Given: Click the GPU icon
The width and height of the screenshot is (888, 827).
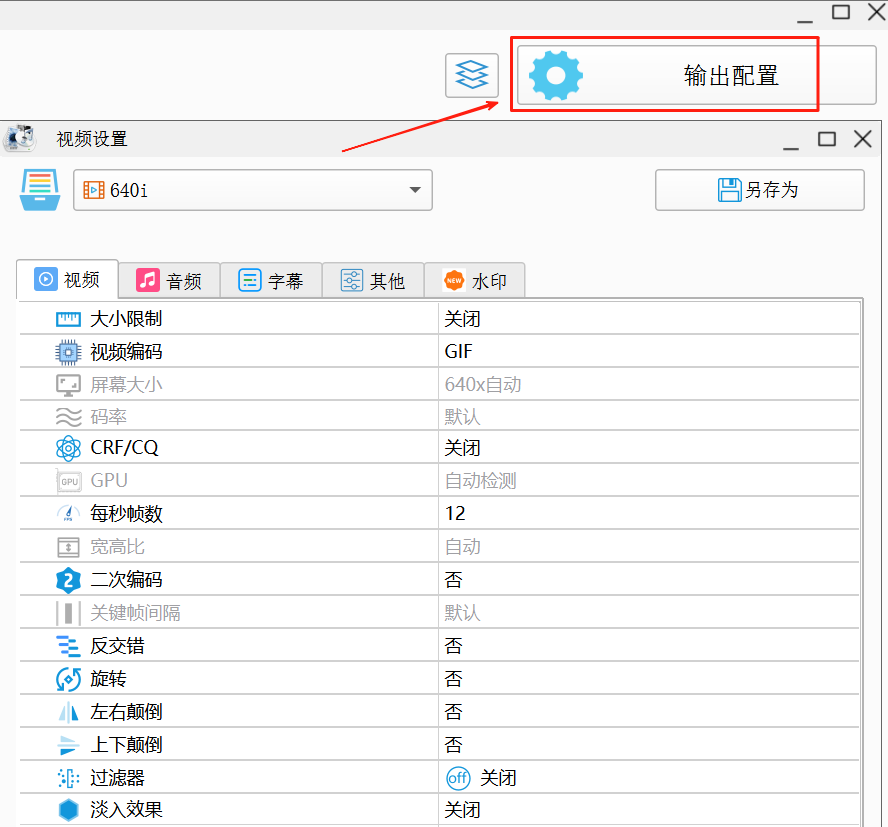Looking at the screenshot, I should [70, 481].
